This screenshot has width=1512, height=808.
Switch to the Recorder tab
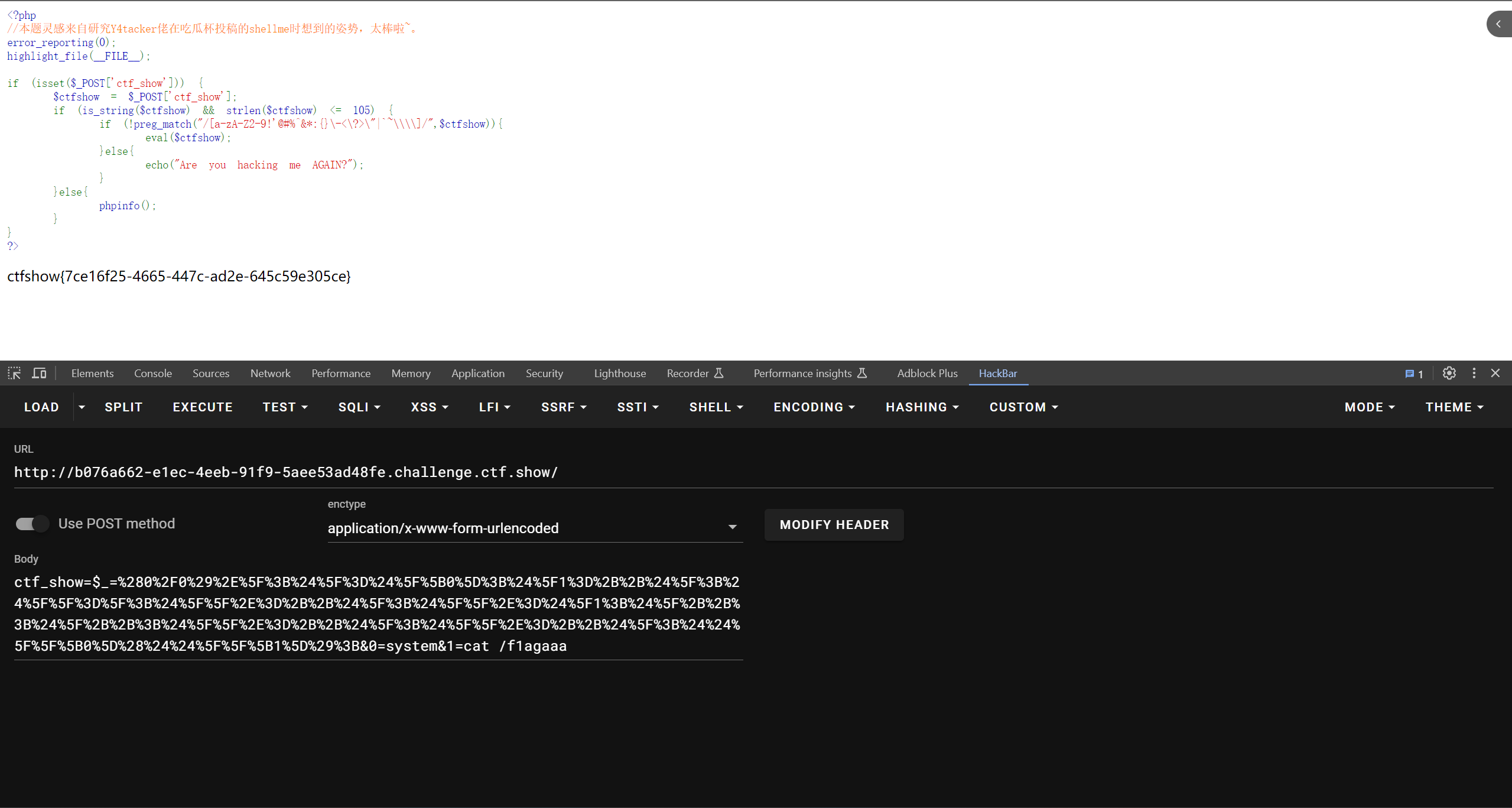[x=695, y=374]
